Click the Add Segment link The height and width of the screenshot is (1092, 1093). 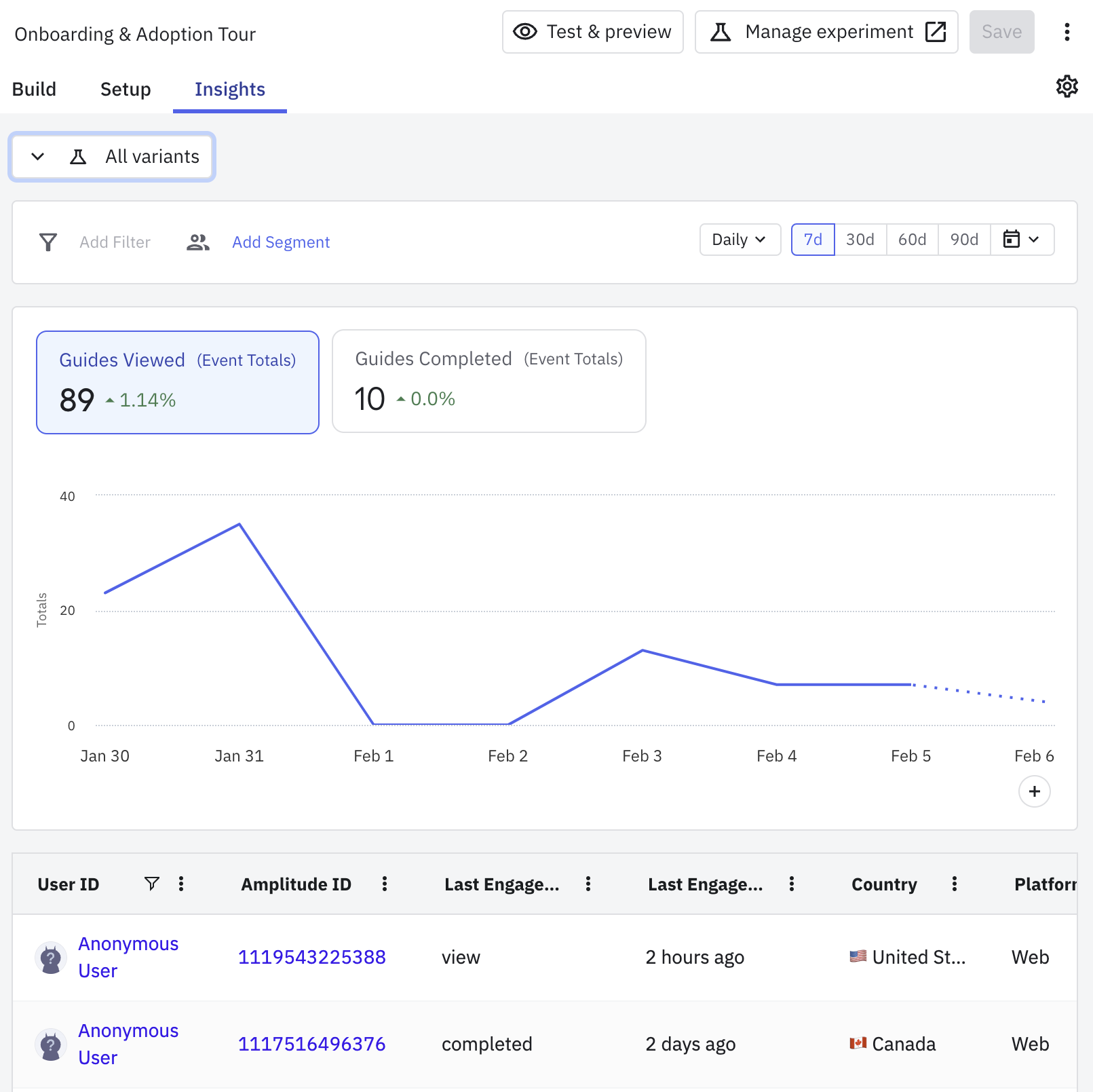[x=281, y=242]
